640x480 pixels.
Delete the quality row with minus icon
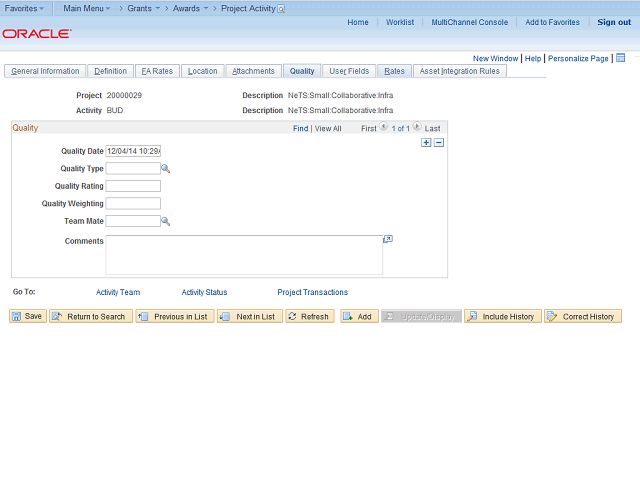[x=439, y=142]
